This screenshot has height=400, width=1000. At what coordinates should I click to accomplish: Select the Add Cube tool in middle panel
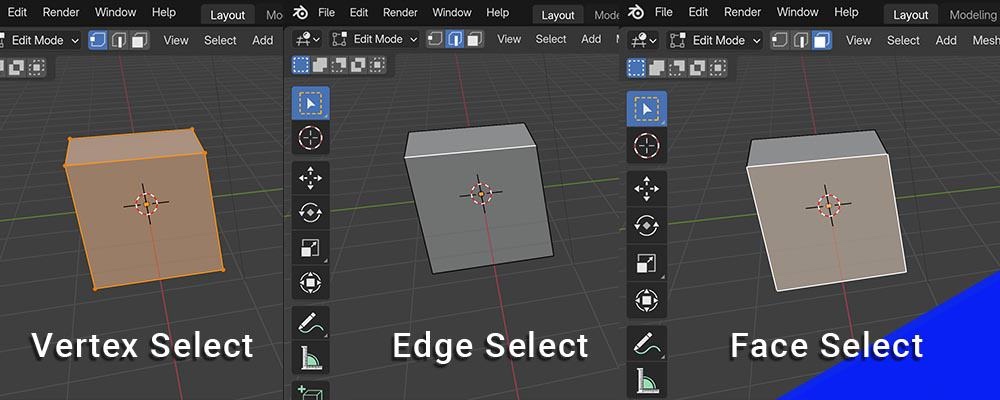click(310, 391)
